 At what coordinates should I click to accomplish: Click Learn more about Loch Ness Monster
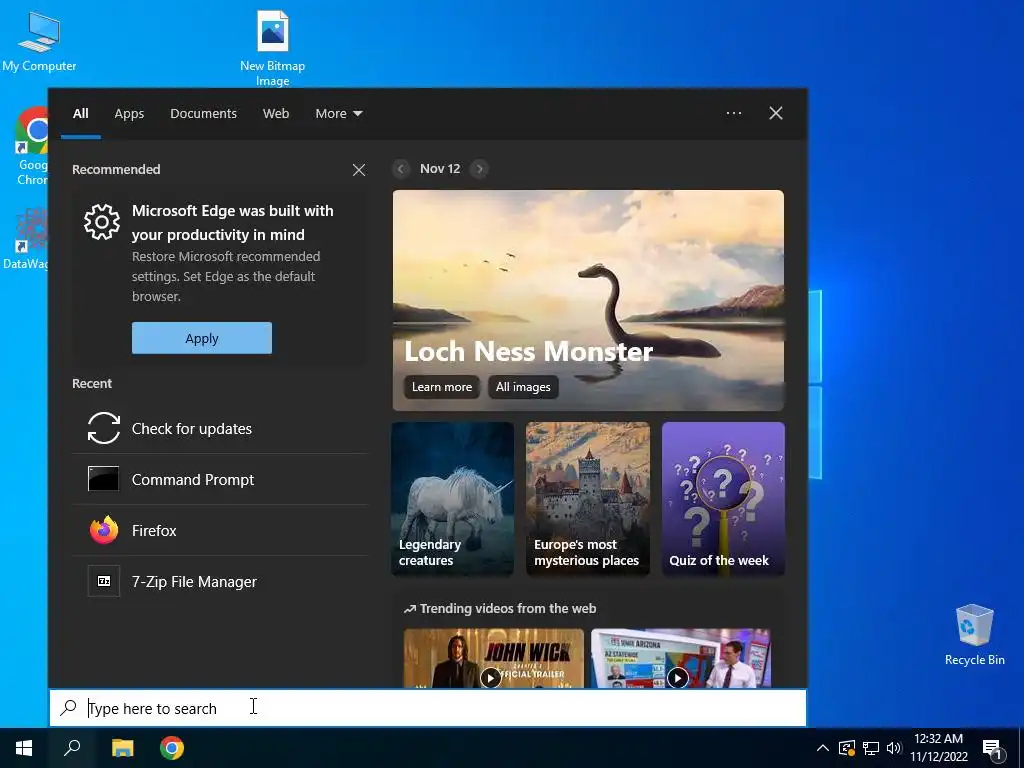441,387
